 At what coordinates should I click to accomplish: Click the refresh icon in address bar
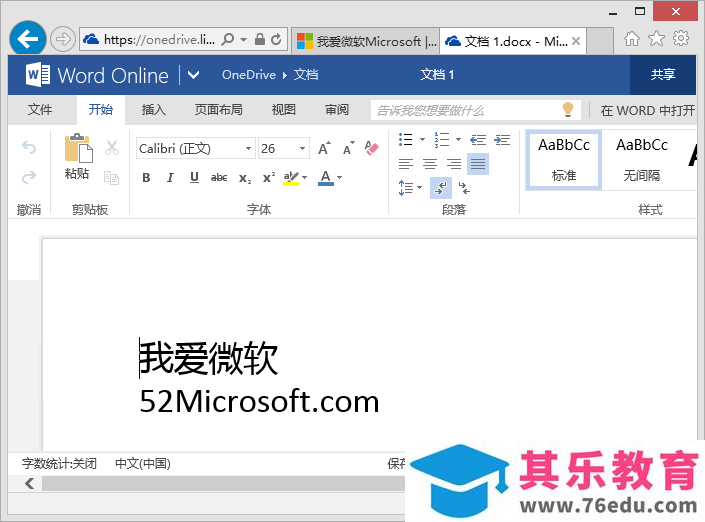276,39
